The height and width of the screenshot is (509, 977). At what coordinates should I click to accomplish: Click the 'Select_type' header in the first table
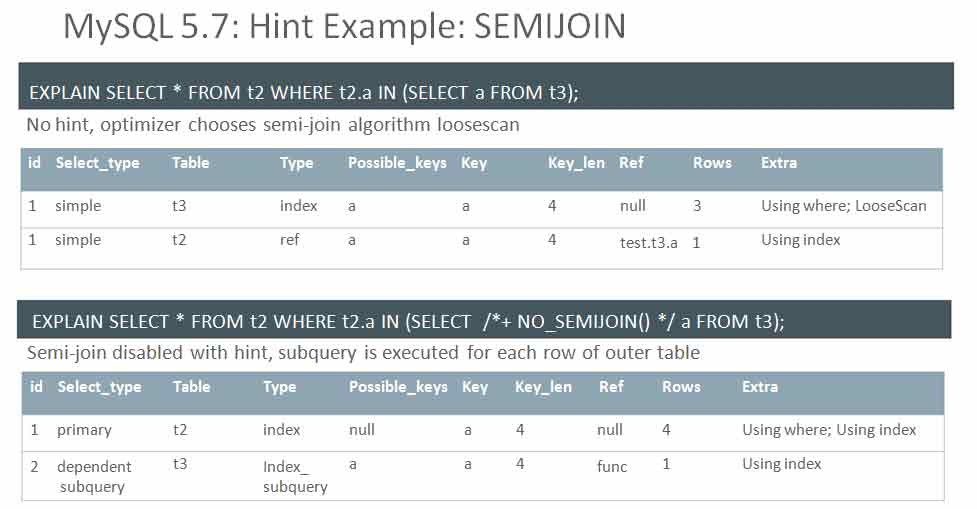pos(97,163)
